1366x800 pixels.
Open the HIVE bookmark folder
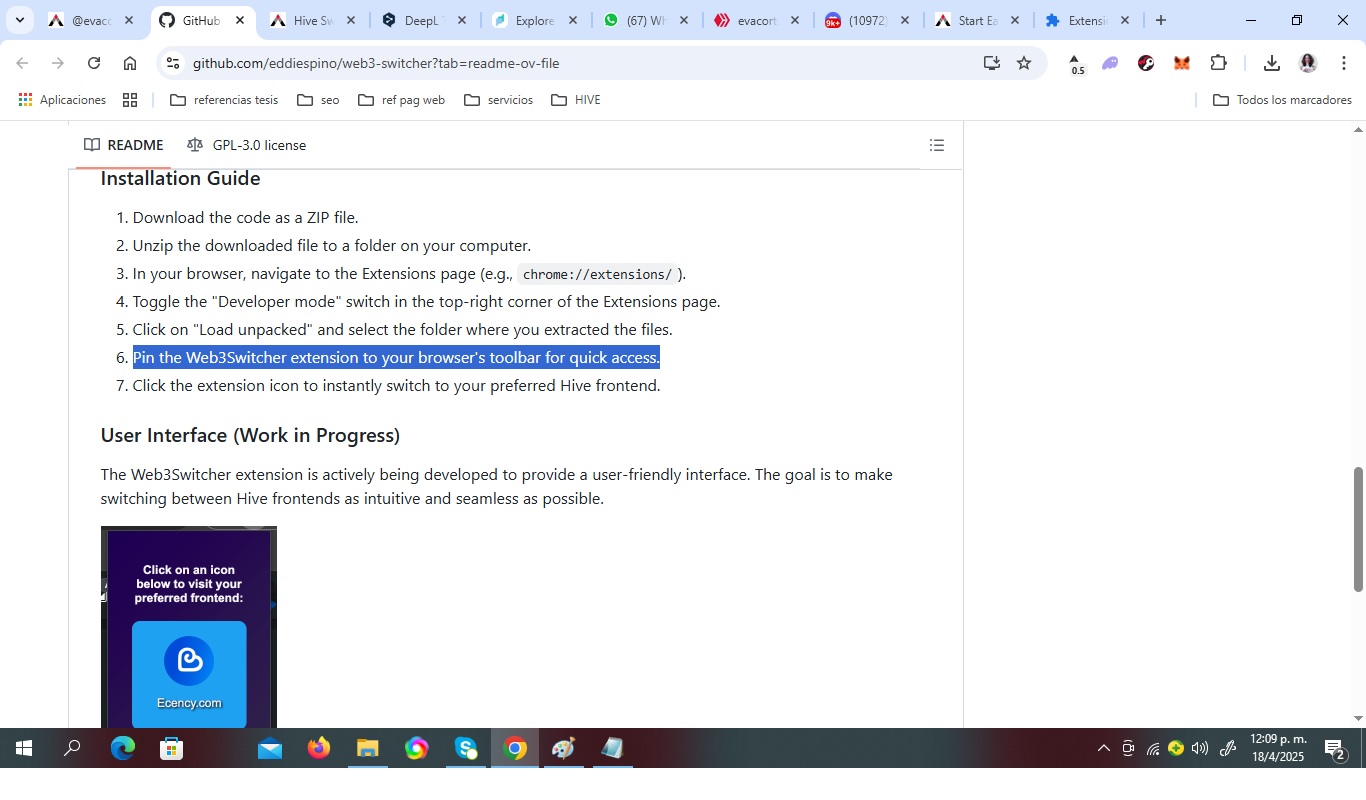576,100
